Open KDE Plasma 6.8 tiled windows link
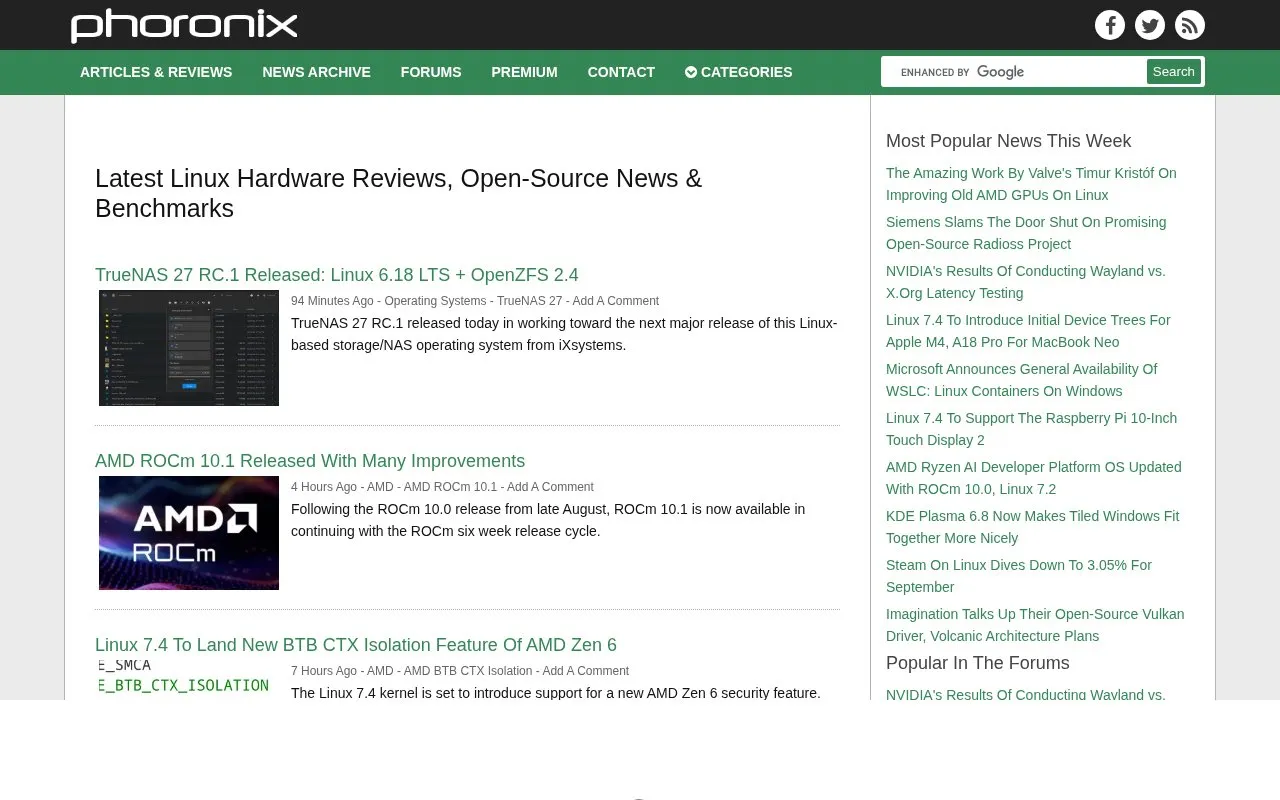The image size is (1280, 800). (1033, 527)
